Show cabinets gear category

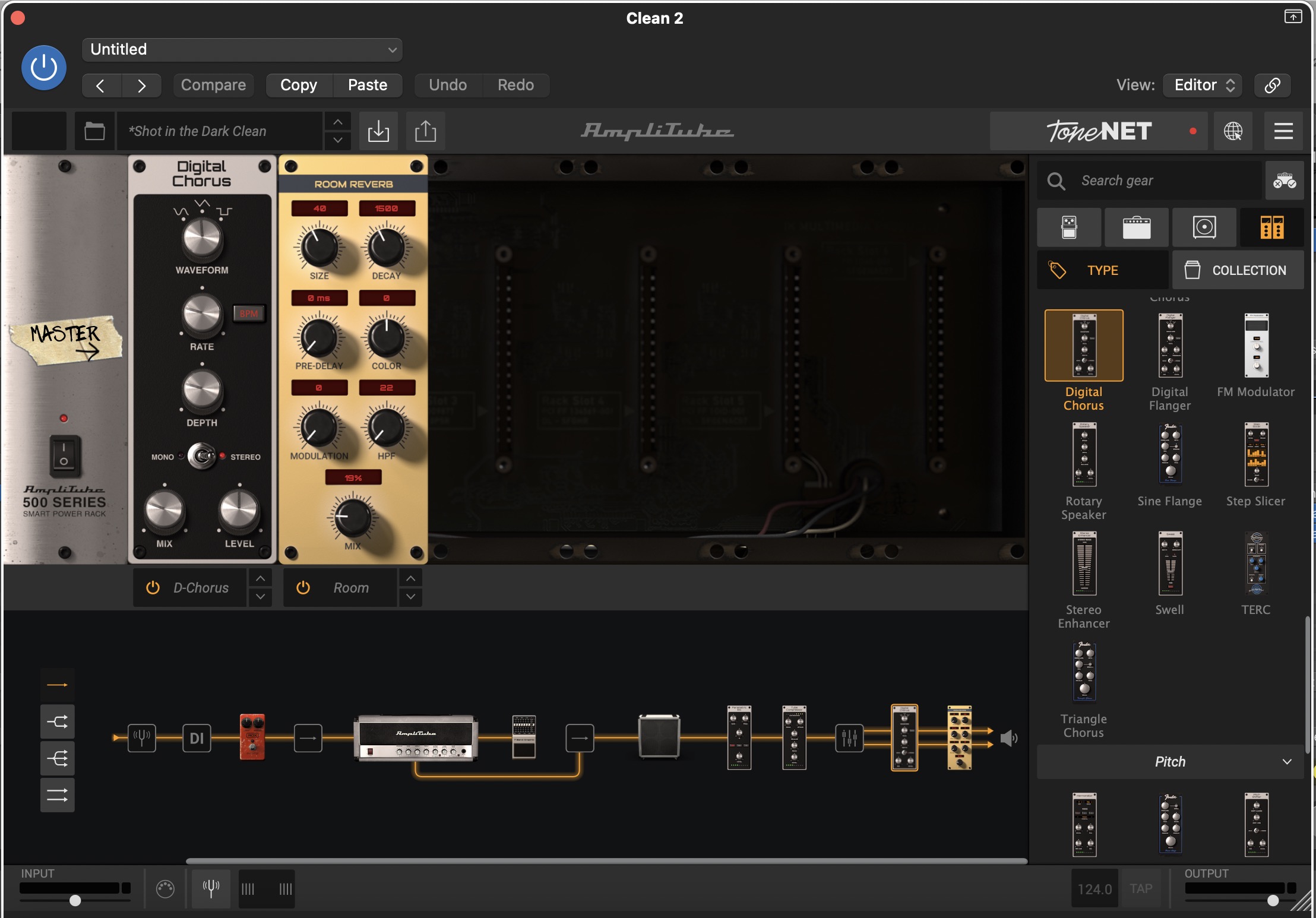tap(1204, 227)
